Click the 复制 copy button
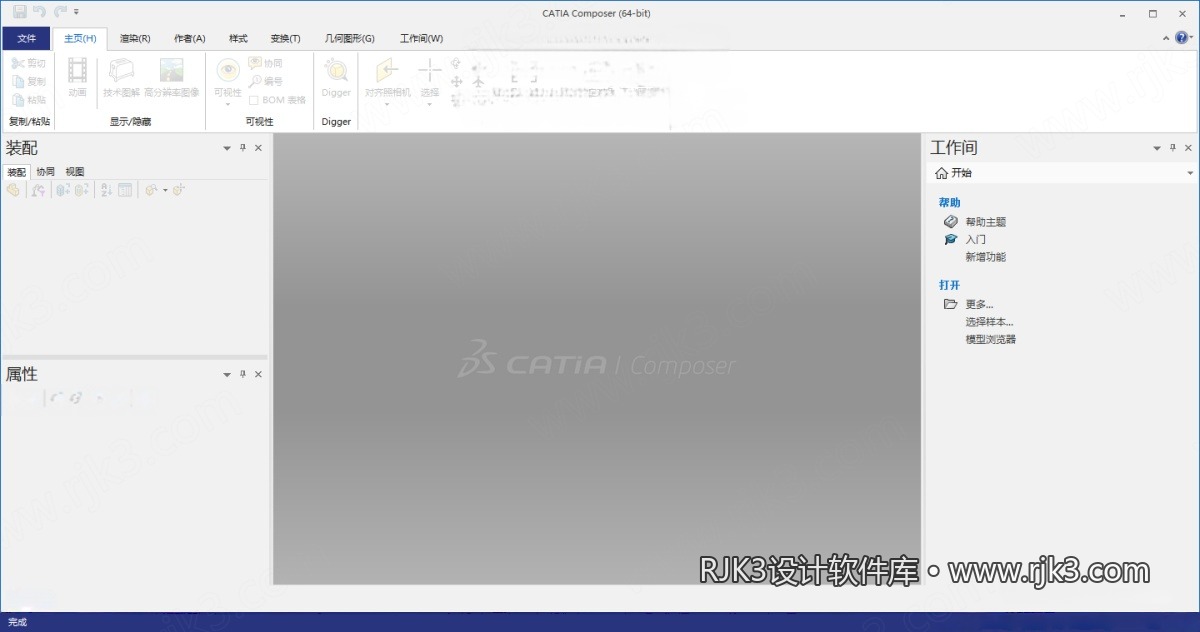This screenshot has width=1200, height=632. 28,81
